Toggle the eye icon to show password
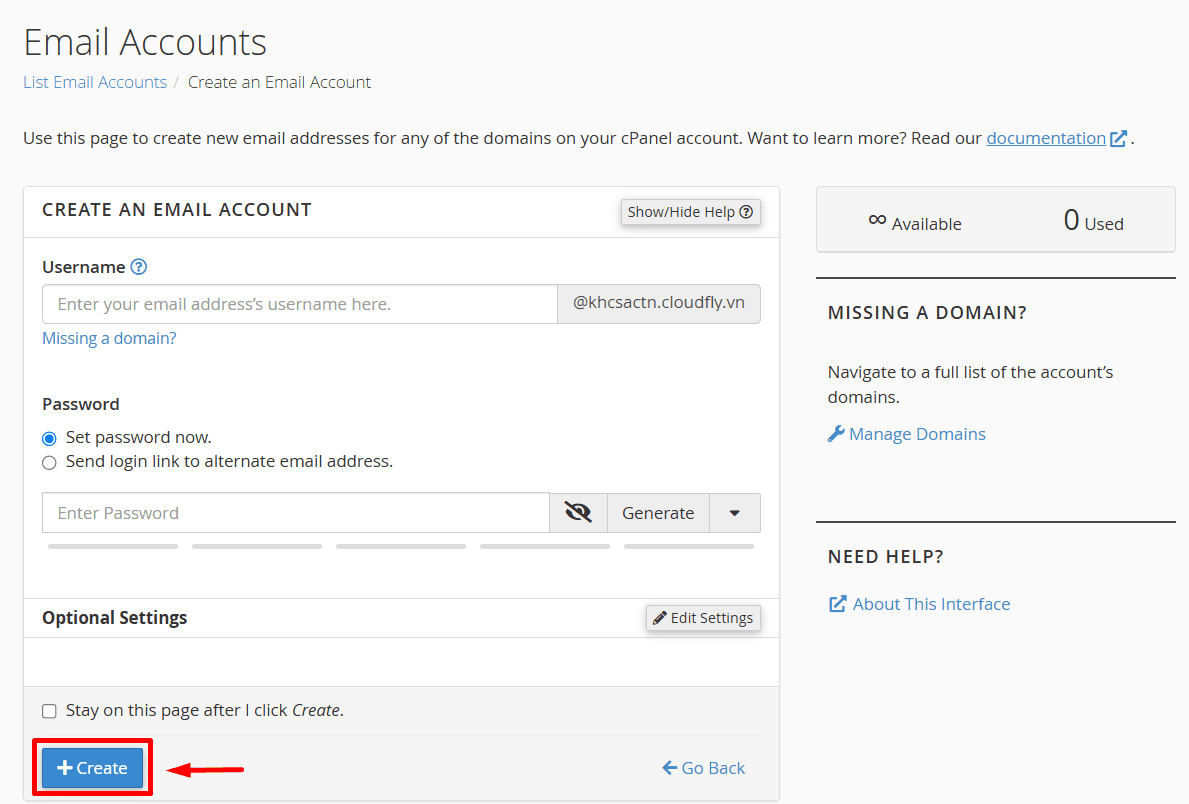1189x804 pixels. (578, 512)
